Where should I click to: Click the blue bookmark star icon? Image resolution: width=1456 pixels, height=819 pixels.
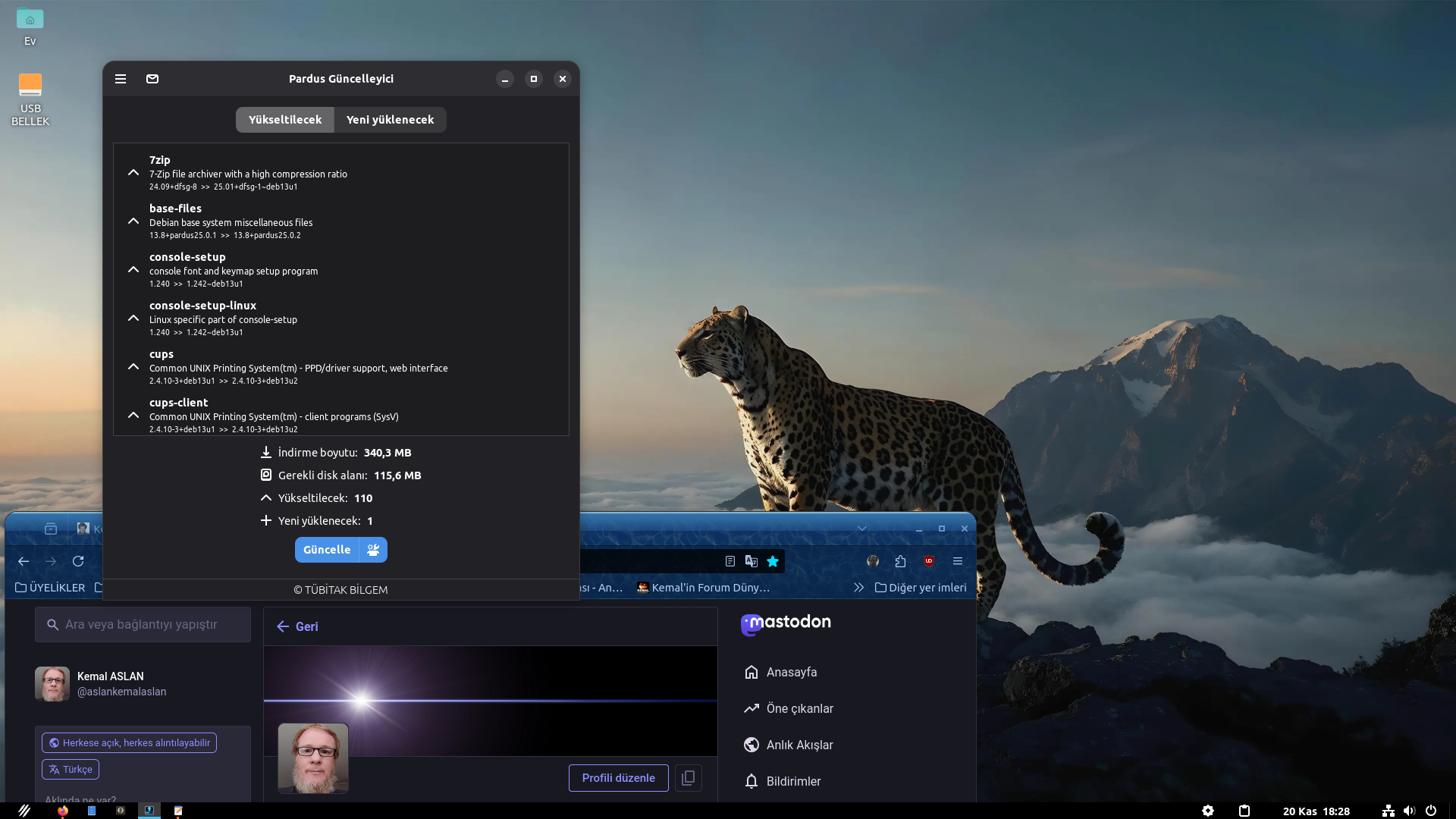pos(773,561)
